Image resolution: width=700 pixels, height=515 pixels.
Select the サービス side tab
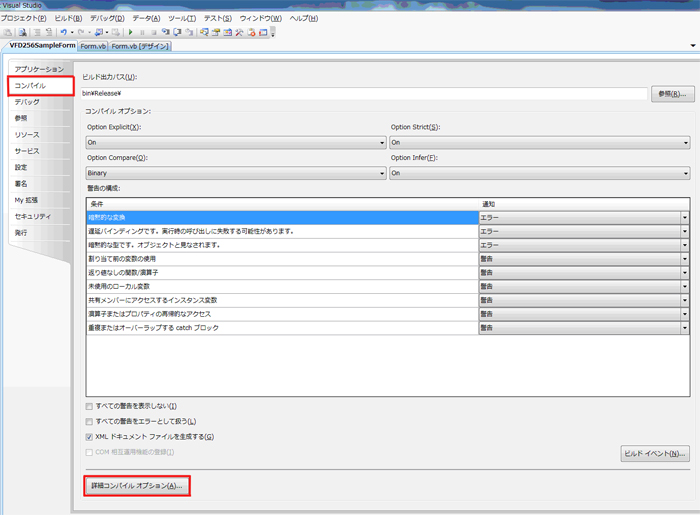click(39, 151)
